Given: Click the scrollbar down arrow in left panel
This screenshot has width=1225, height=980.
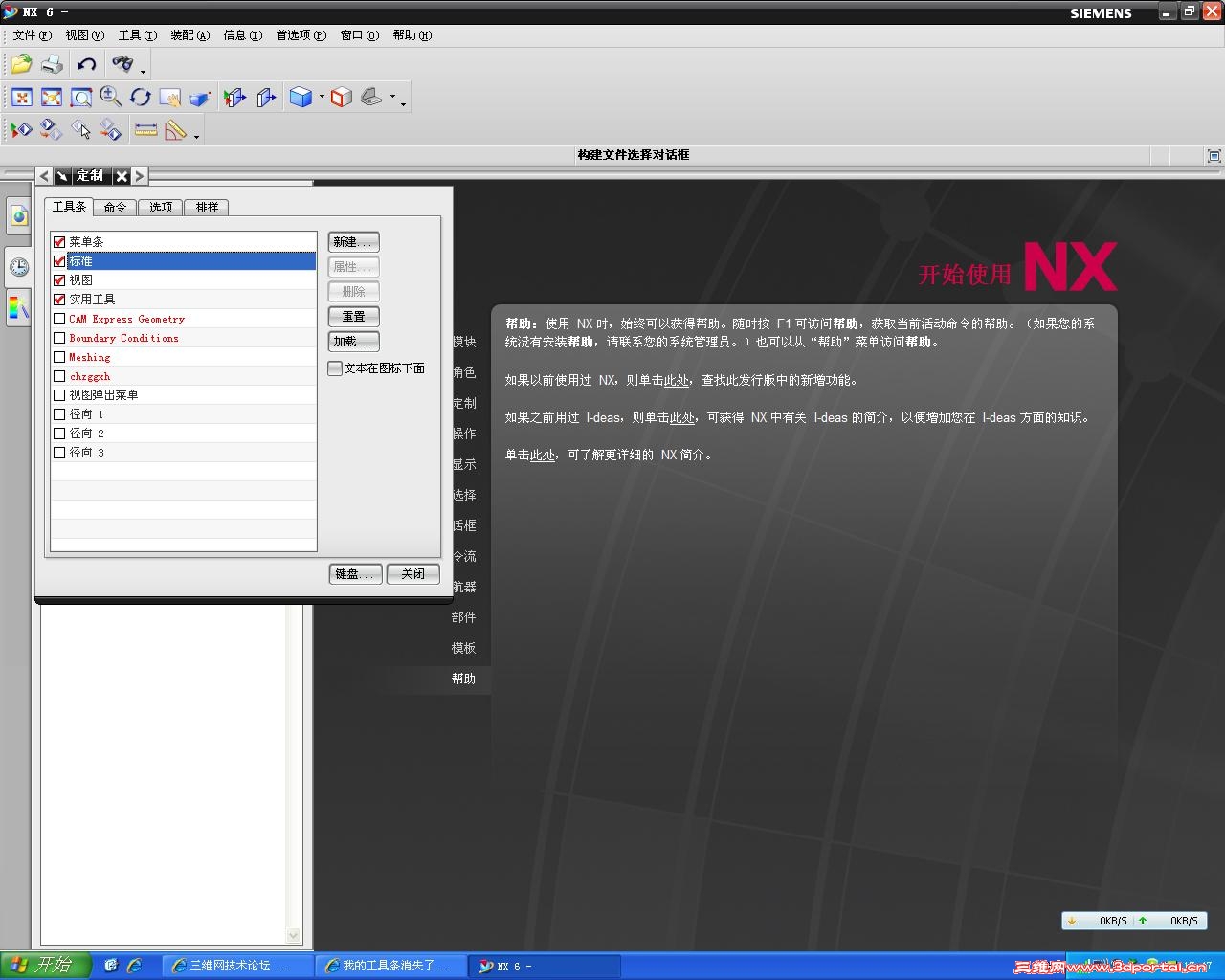Looking at the screenshot, I should click(x=294, y=935).
